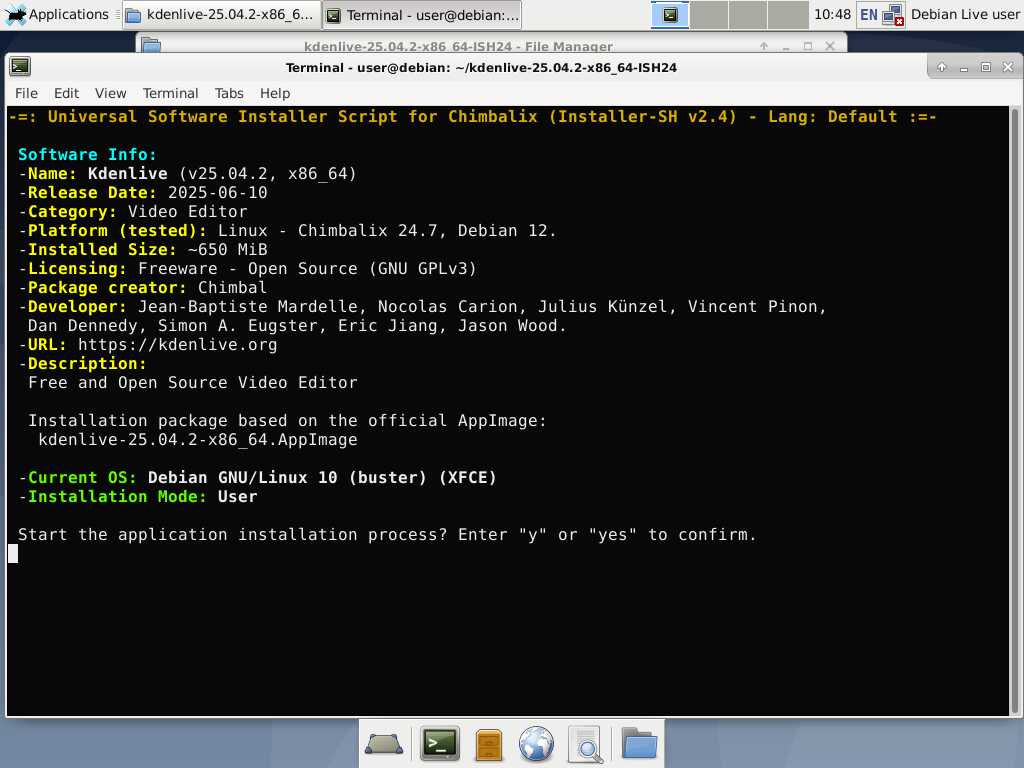
Task: Click the https://kdenlive.org URL text
Action: click(178, 345)
